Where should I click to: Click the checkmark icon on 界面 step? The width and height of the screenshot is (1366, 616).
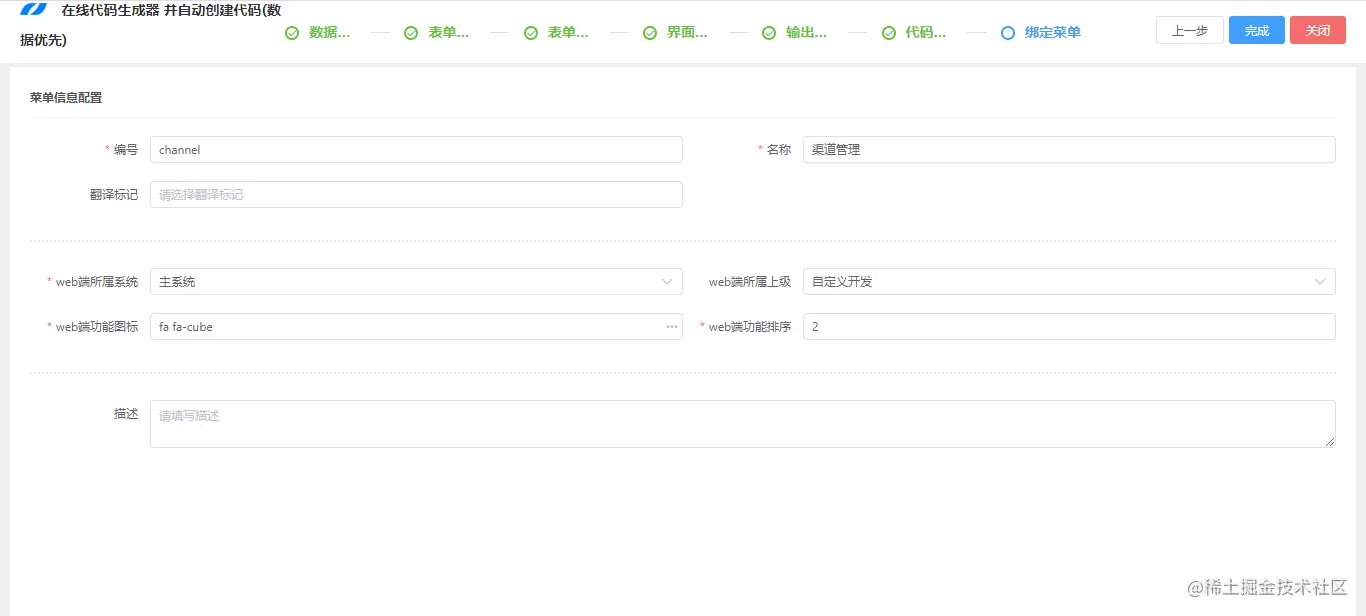click(x=650, y=31)
